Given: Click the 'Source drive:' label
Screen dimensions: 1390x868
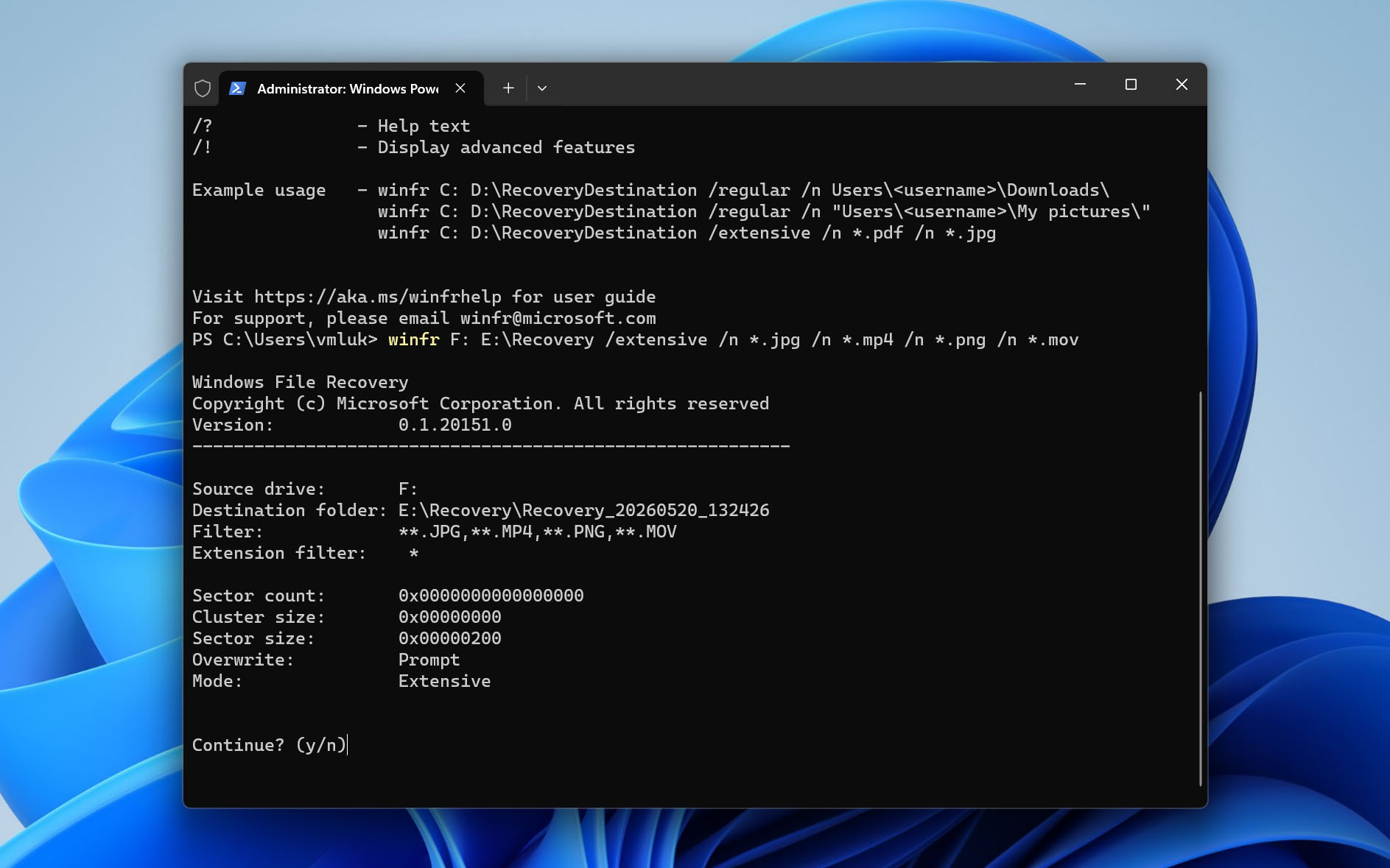Looking at the screenshot, I should [x=258, y=489].
